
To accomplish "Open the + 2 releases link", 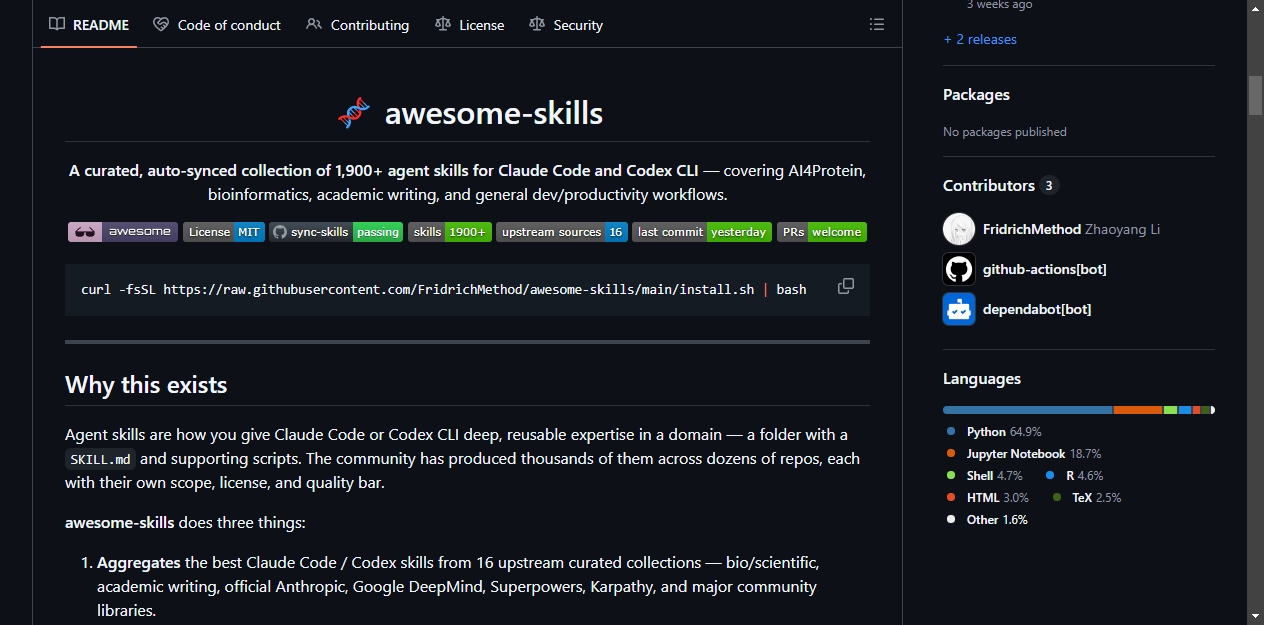I will 980,39.
